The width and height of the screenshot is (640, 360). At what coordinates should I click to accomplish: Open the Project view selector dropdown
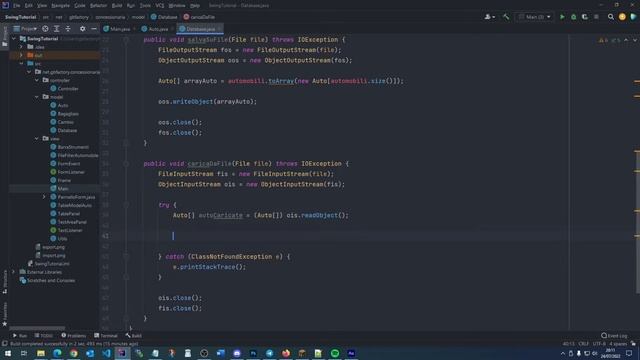24,29
